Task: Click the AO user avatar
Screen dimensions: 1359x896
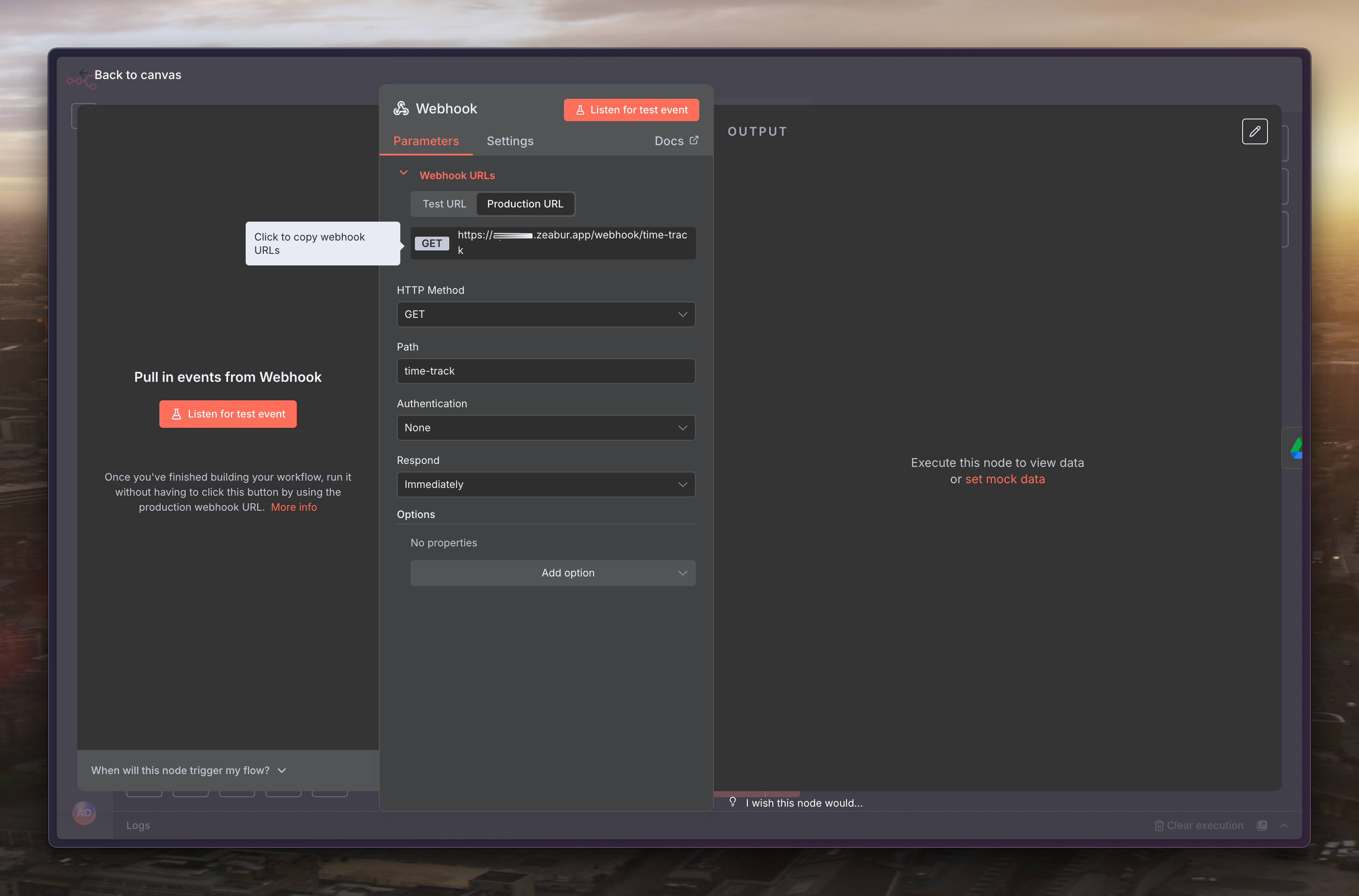Action: (84, 813)
